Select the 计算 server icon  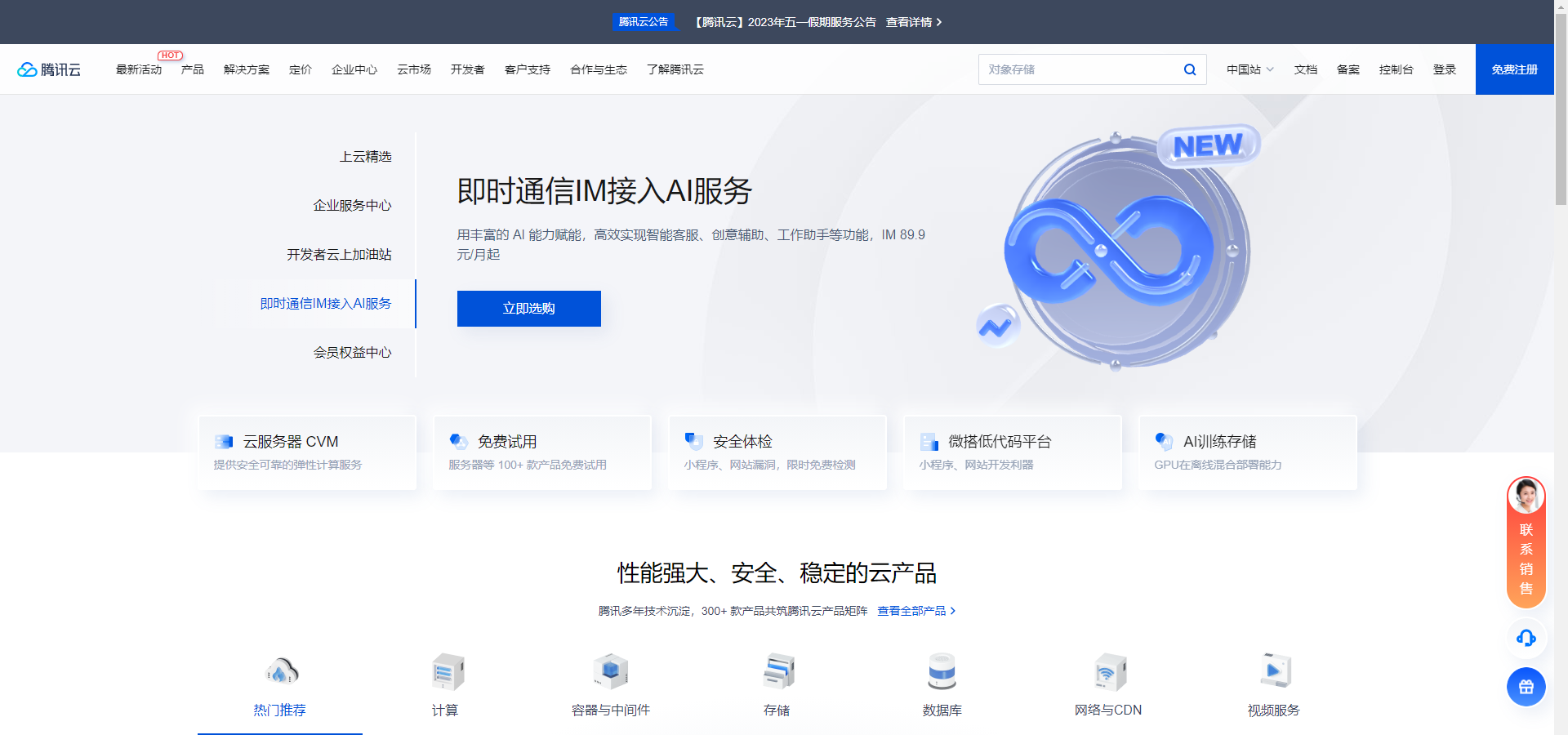click(x=448, y=671)
